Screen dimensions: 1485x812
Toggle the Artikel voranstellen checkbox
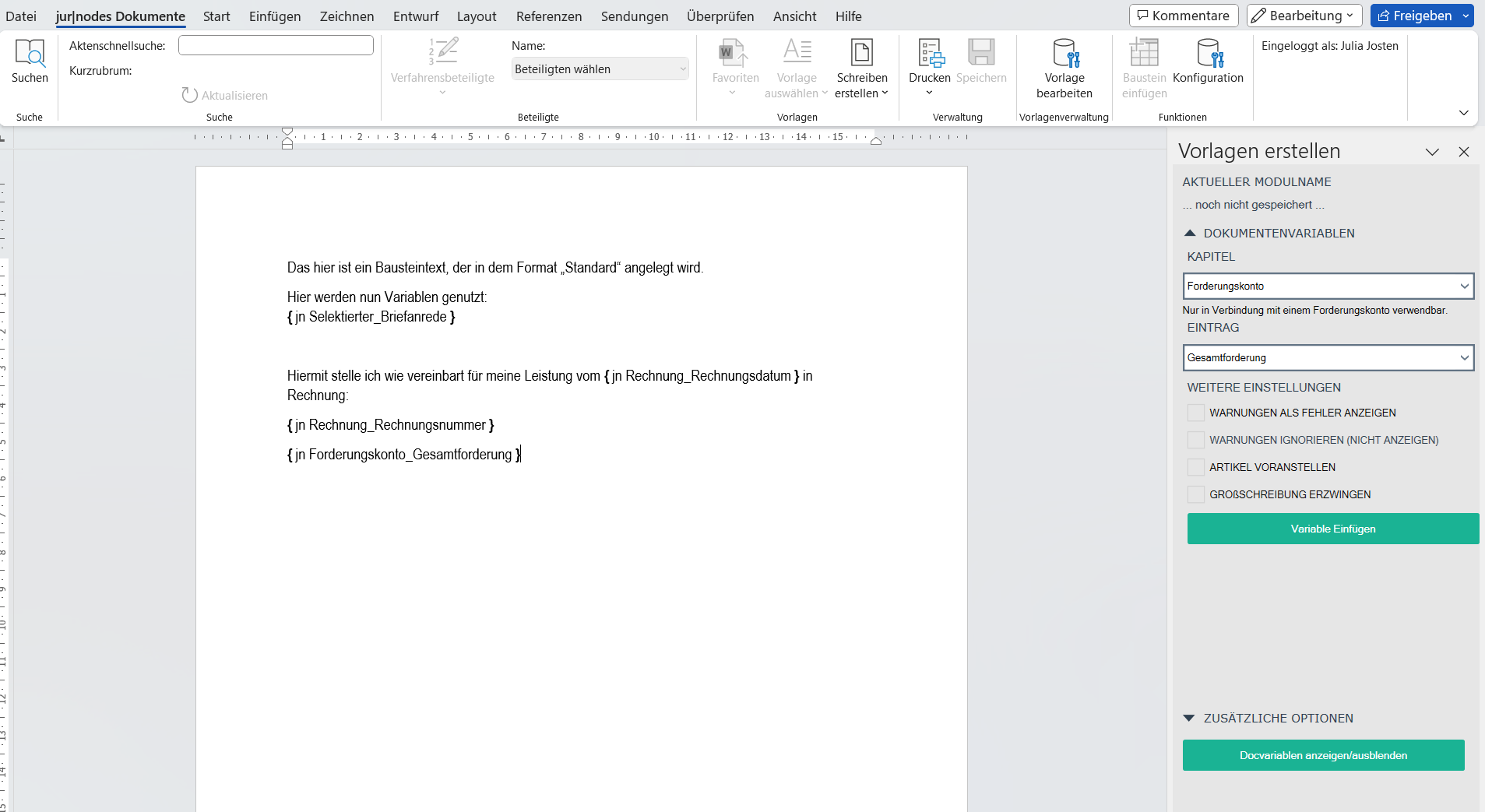click(1195, 467)
